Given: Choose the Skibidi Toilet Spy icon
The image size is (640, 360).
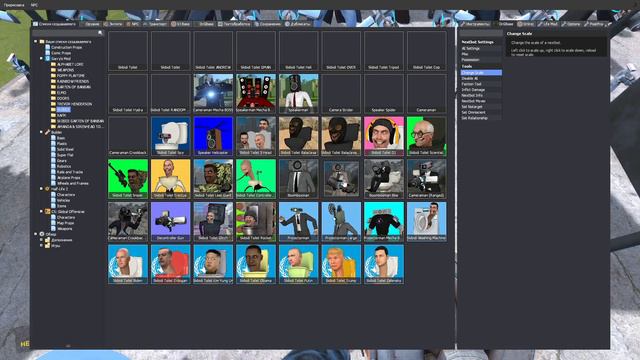Looking at the screenshot, I should (x=171, y=136).
